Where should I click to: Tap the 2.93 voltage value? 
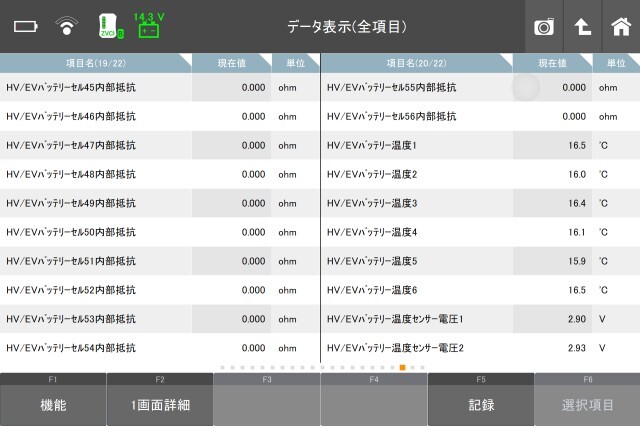(577, 348)
